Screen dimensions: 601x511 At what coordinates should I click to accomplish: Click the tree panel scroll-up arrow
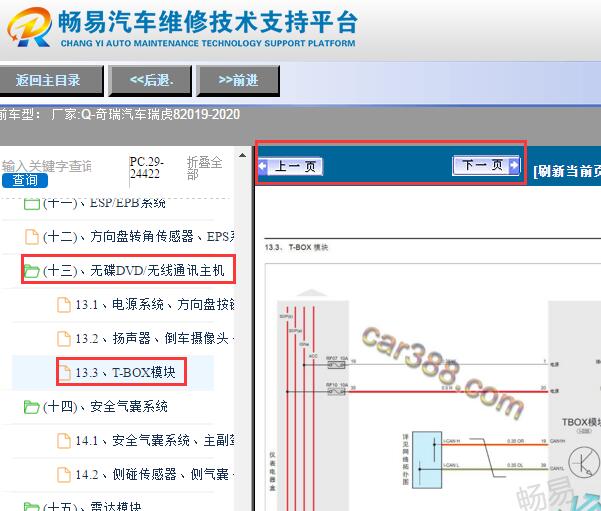(x=242, y=155)
